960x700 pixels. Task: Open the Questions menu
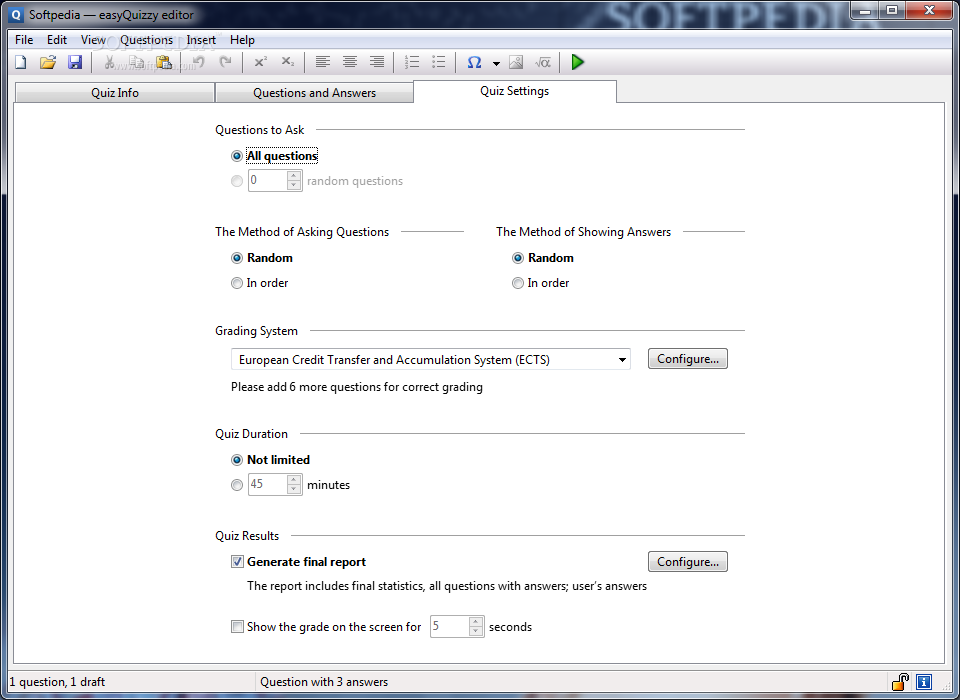(146, 40)
